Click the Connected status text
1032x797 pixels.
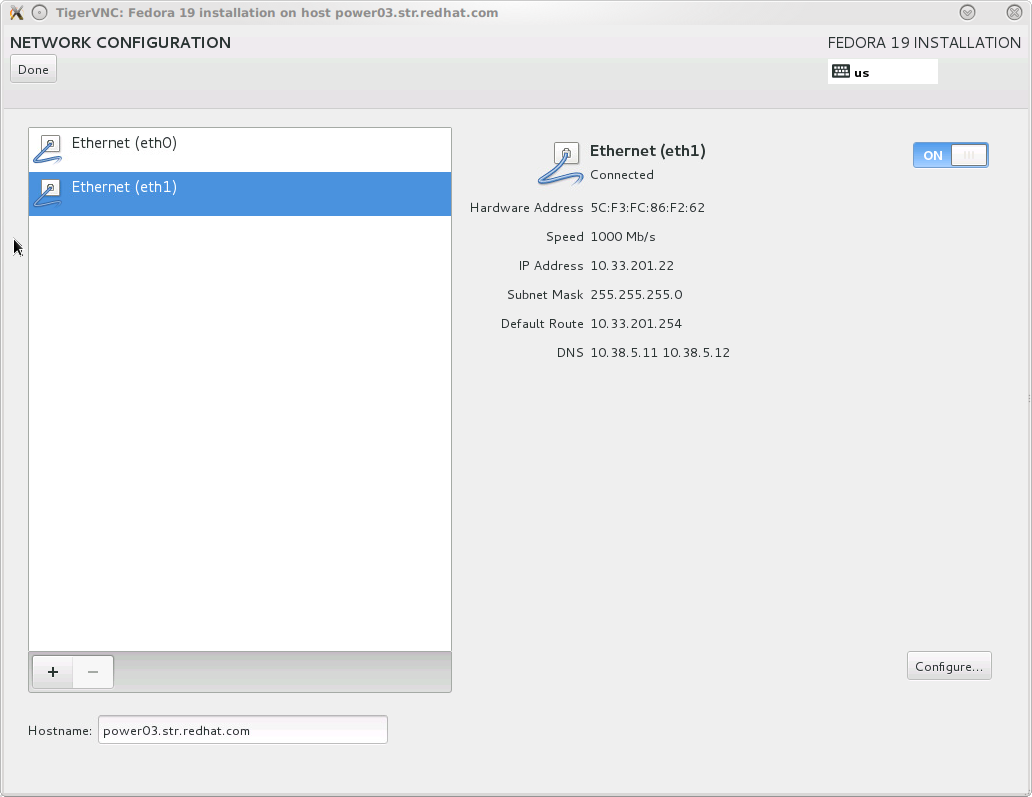click(x=622, y=174)
